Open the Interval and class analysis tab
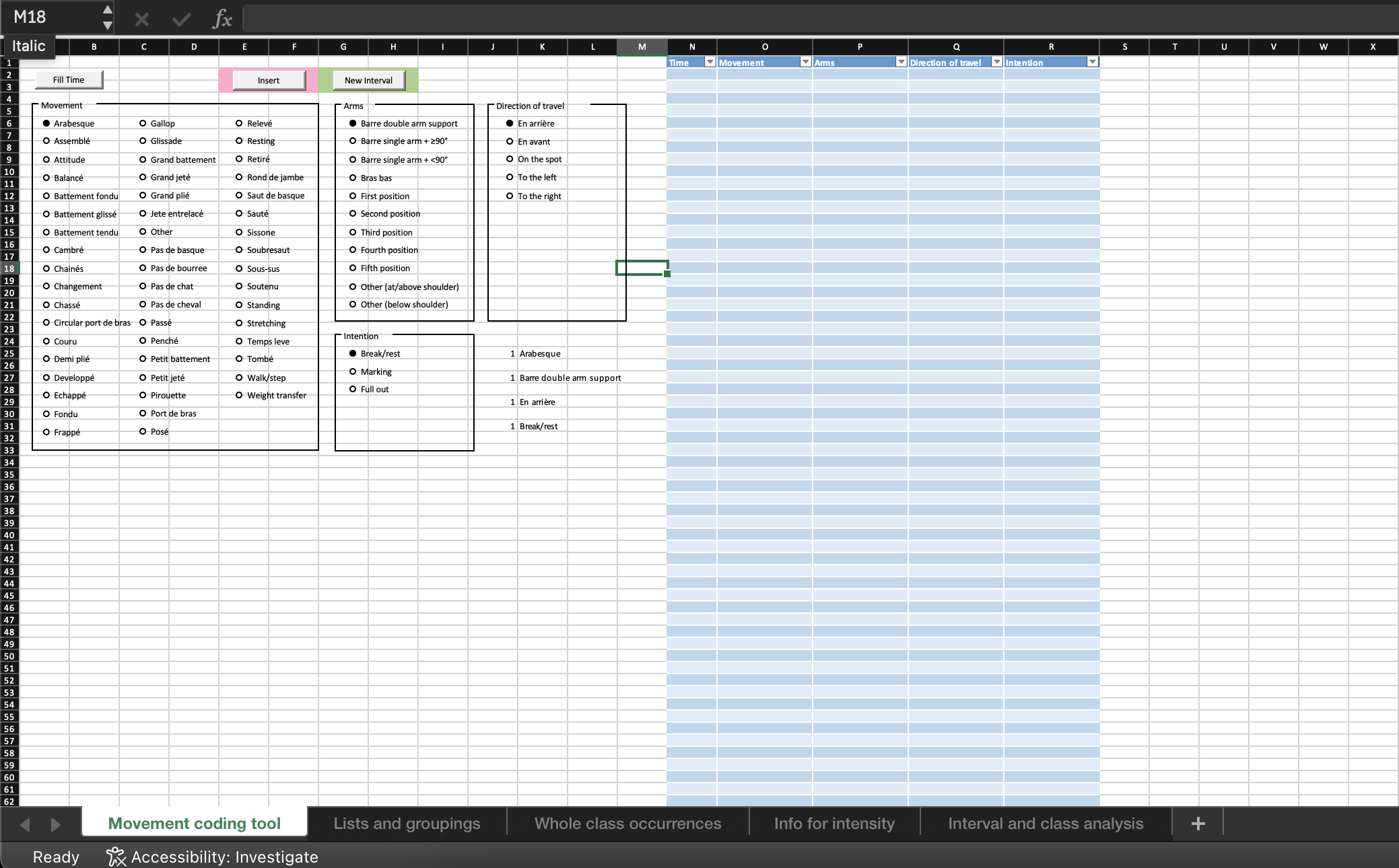Viewport: 1399px width, 868px height. click(1046, 824)
